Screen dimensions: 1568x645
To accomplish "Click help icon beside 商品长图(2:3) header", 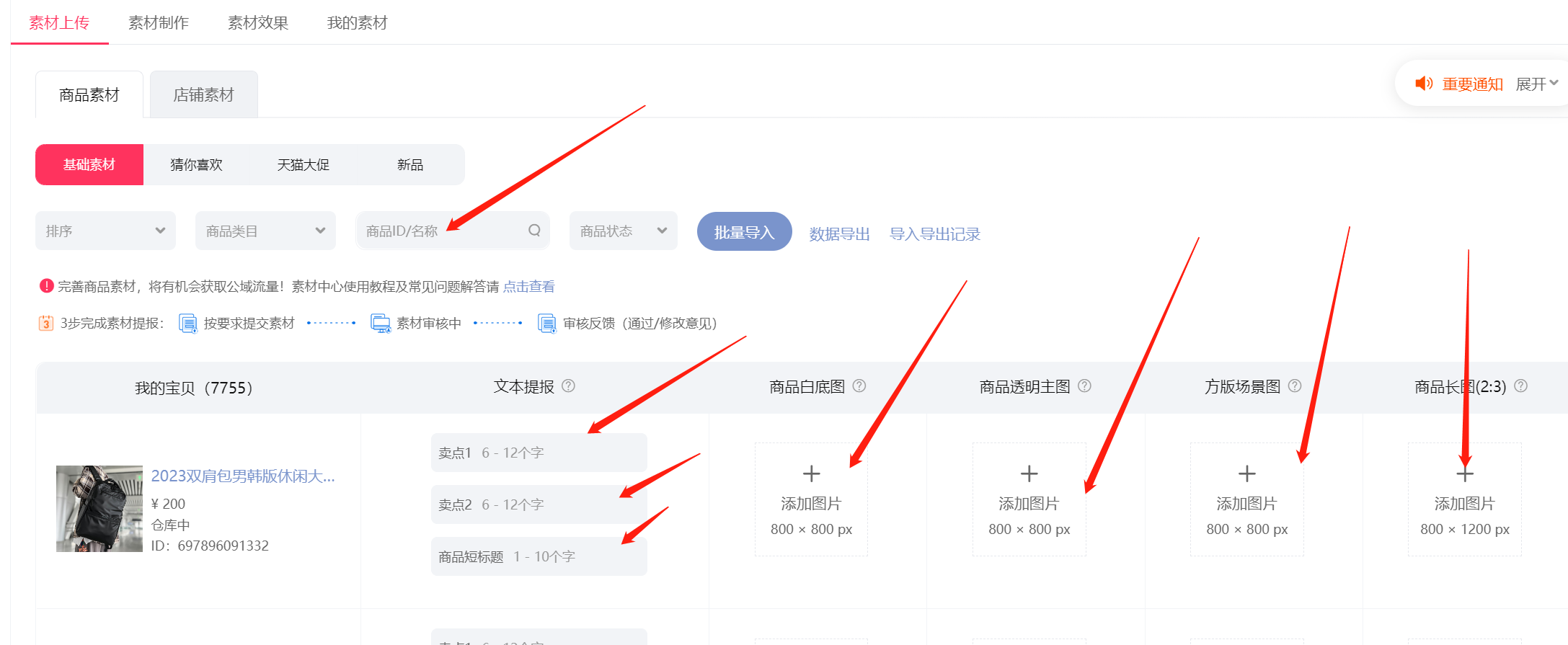I will [x=1520, y=386].
